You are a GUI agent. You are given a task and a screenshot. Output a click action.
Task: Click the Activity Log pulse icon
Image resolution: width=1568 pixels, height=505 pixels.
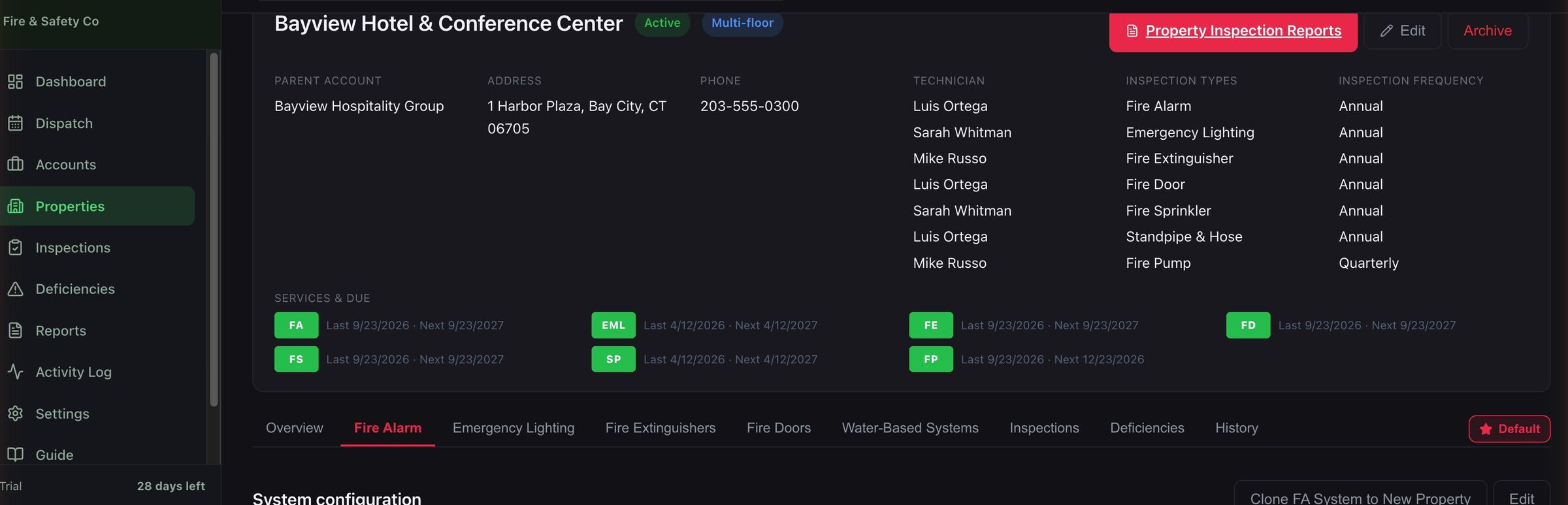[x=15, y=372]
